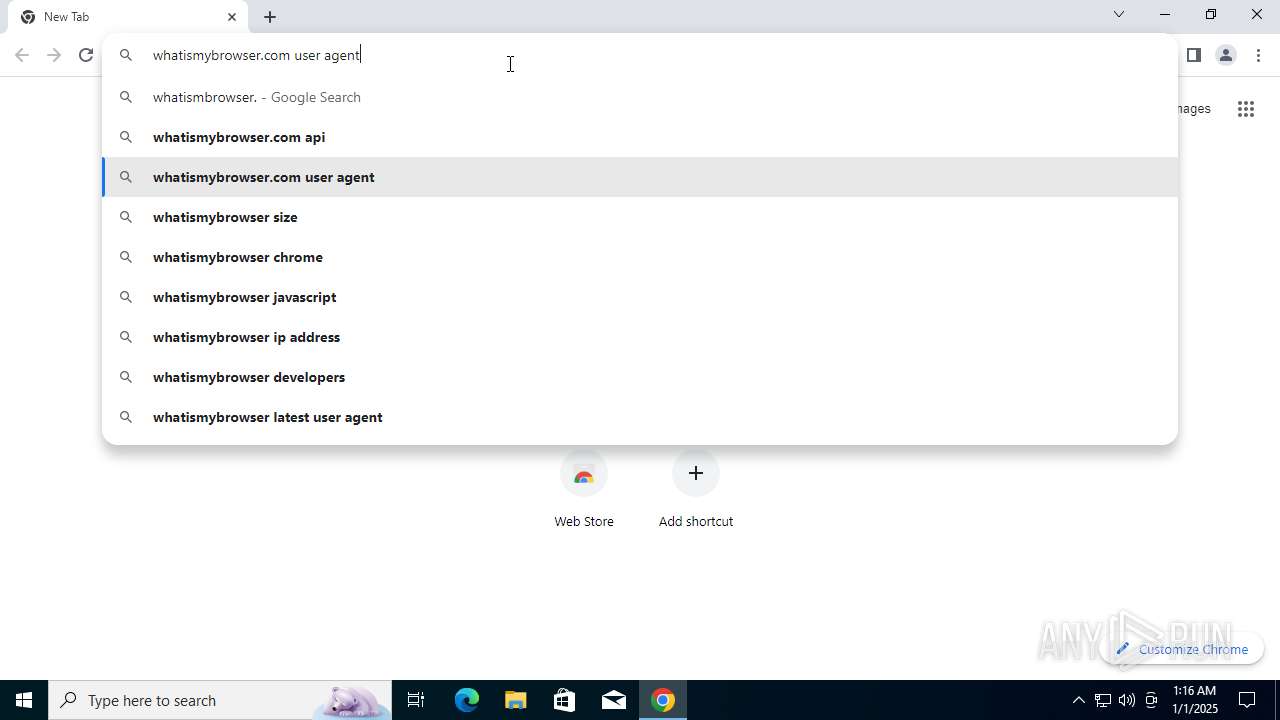1280x720 pixels.
Task: Open the Chrome three-dot menu
Action: pos(1259,55)
